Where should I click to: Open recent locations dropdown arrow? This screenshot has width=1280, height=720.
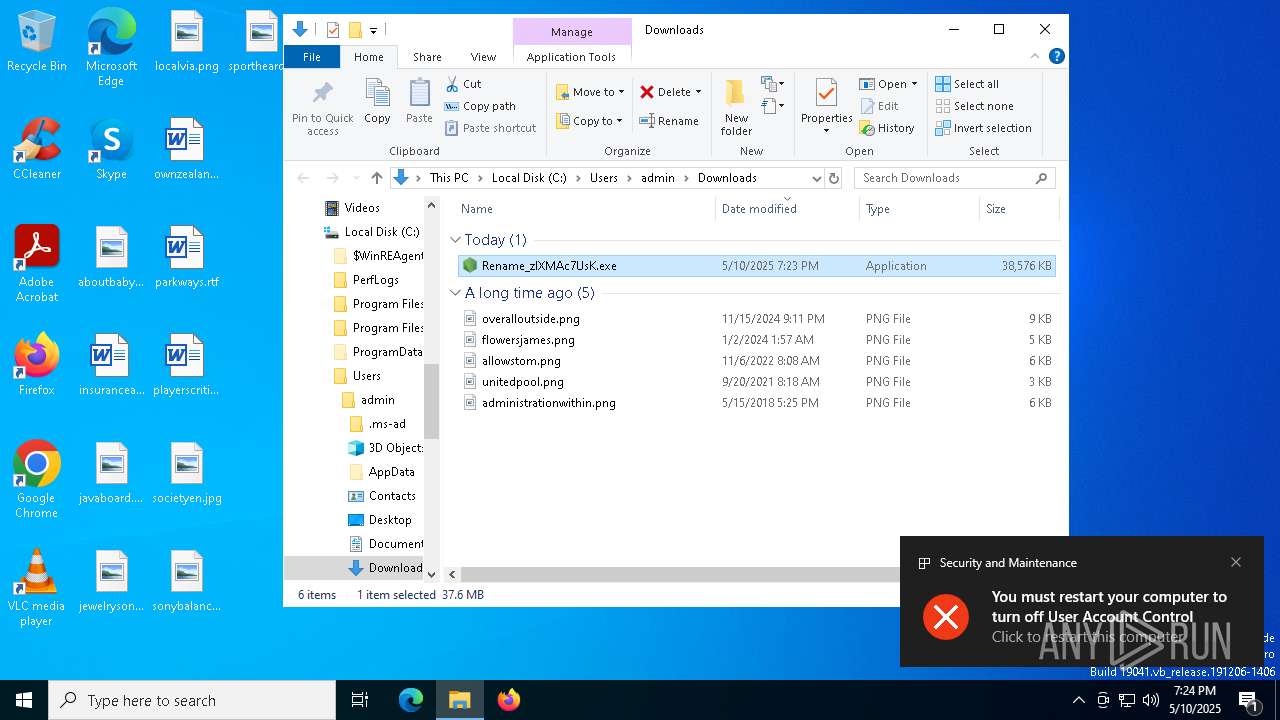click(x=354, y=178)
